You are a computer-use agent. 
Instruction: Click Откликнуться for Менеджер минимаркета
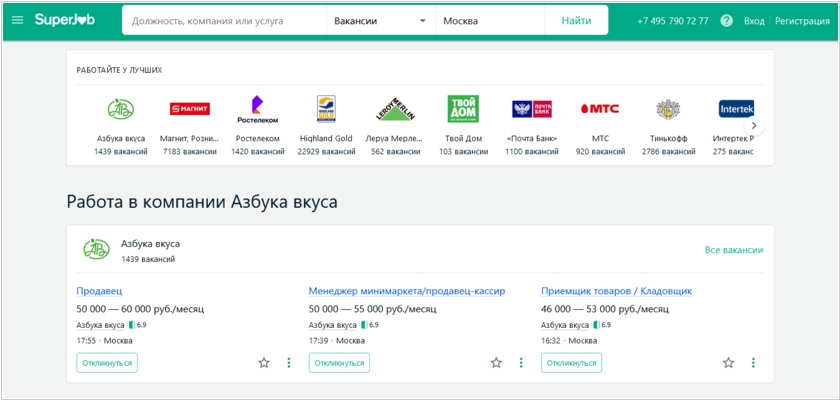pos(339,363)
